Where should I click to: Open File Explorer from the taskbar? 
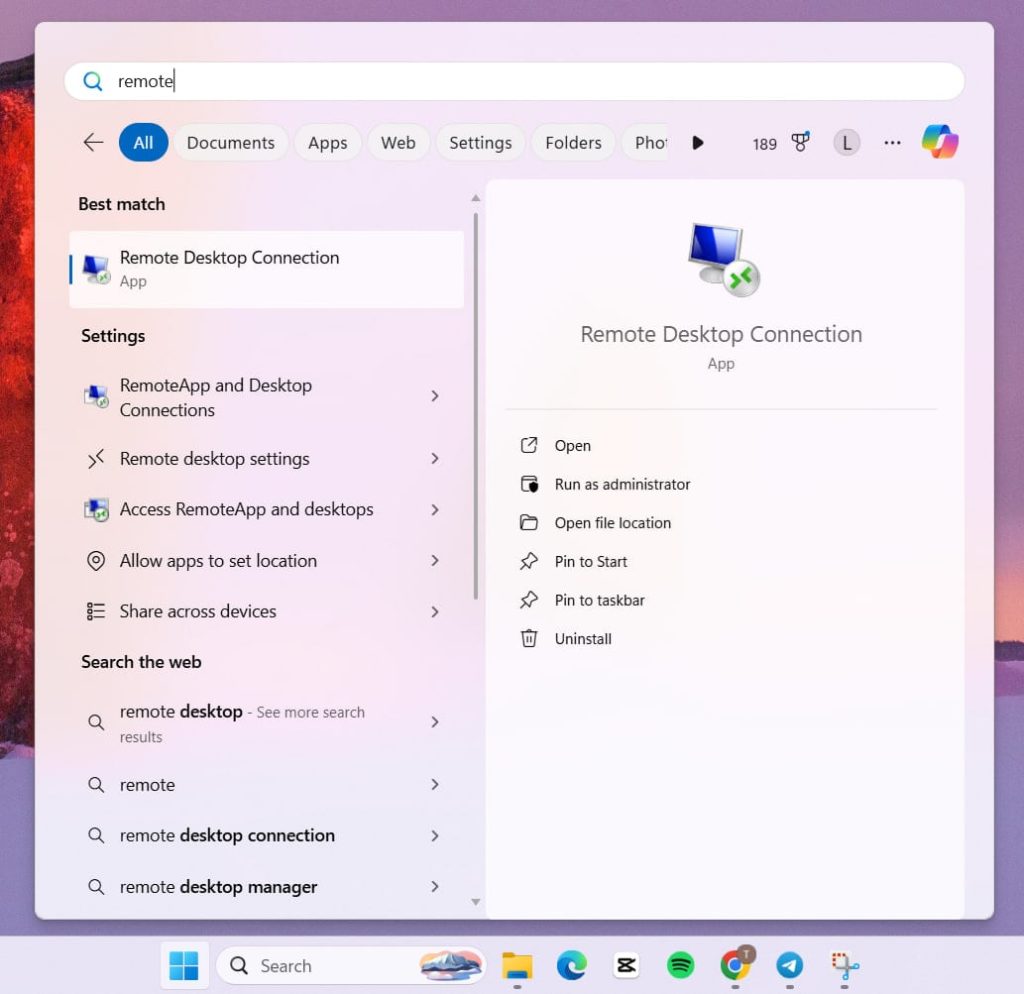517,965
